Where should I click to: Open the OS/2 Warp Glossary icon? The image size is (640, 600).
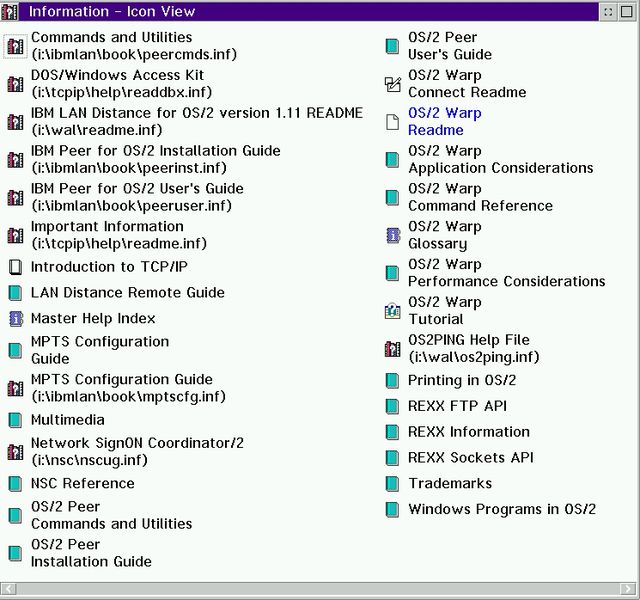393,236
